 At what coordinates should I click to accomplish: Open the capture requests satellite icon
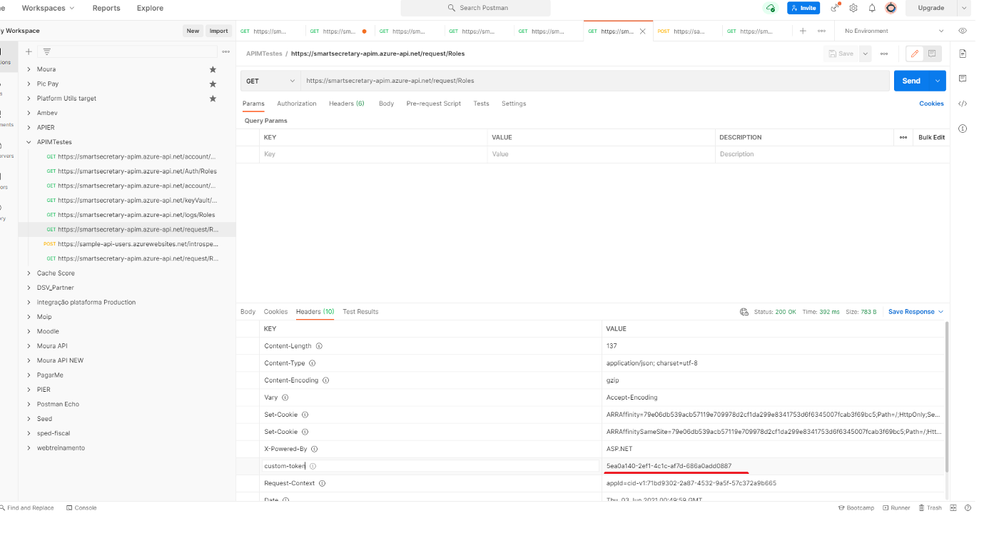pyautogui.click(x=835, y=8)
